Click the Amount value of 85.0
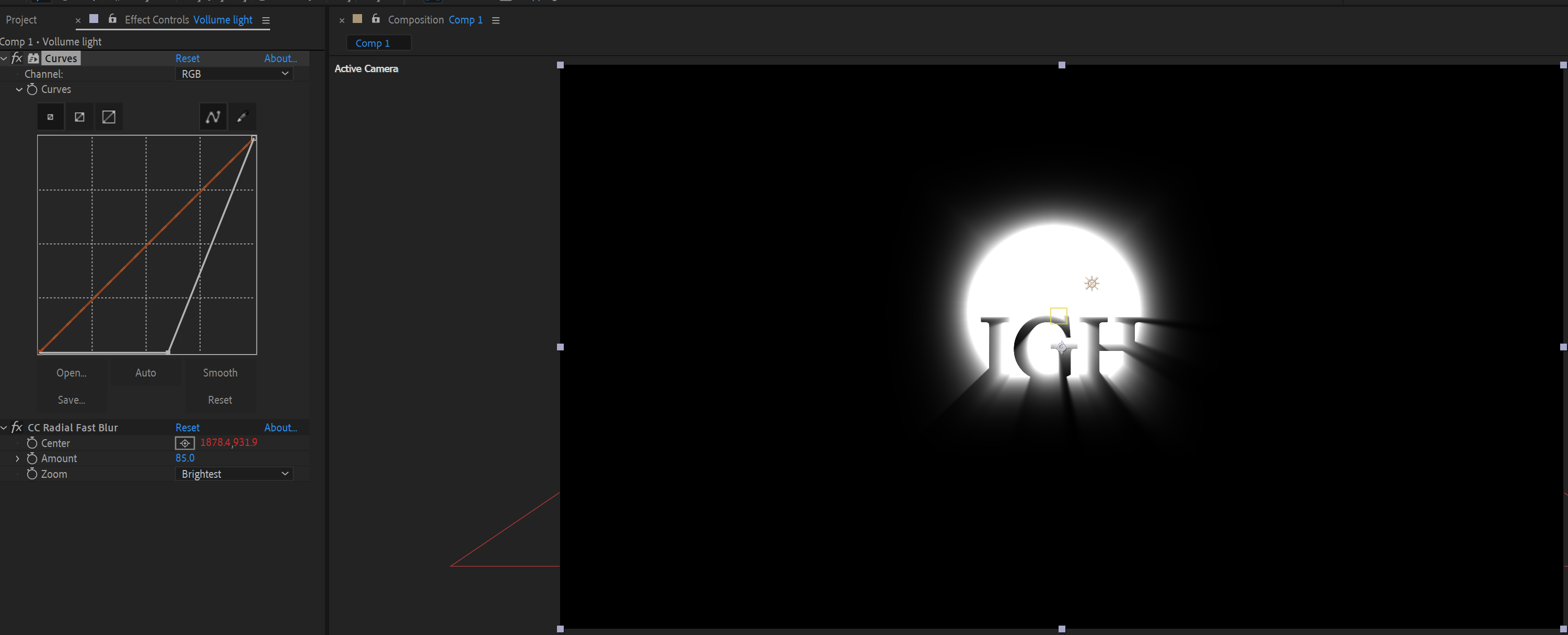Screen dimensions: 1568x635 point(185,458)
